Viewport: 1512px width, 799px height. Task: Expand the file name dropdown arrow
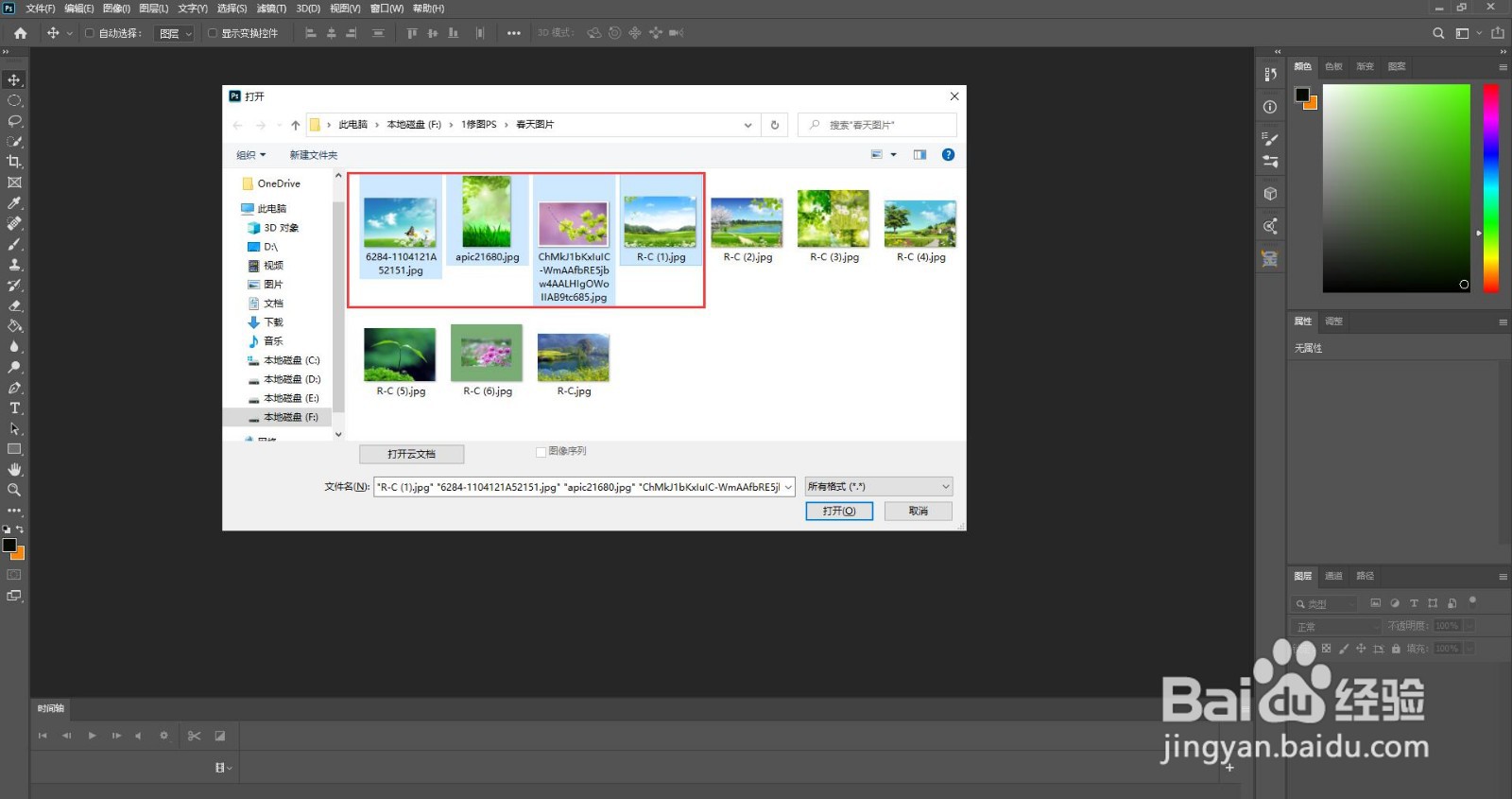click(x=788, y=487)
